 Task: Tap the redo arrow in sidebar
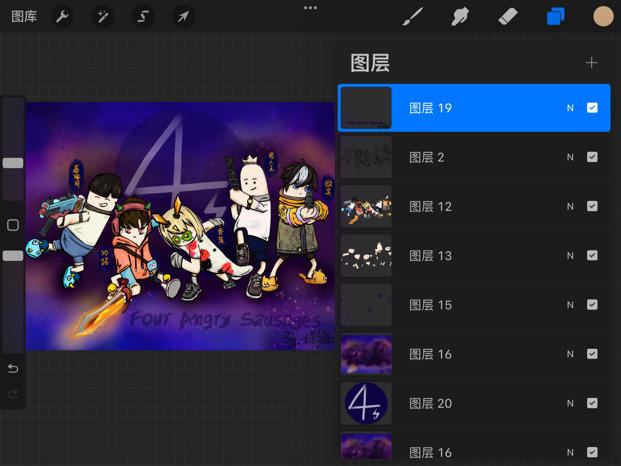click(13, 394)
